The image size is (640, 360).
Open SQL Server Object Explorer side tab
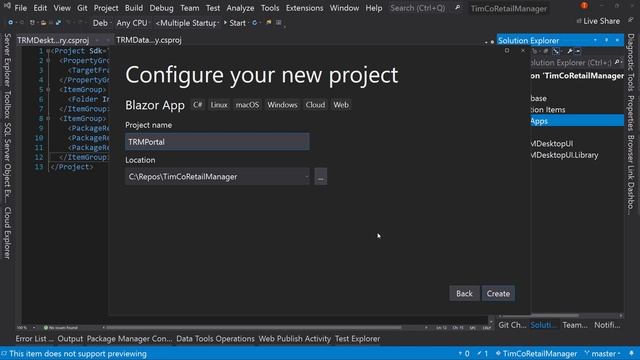click(7, 162)
